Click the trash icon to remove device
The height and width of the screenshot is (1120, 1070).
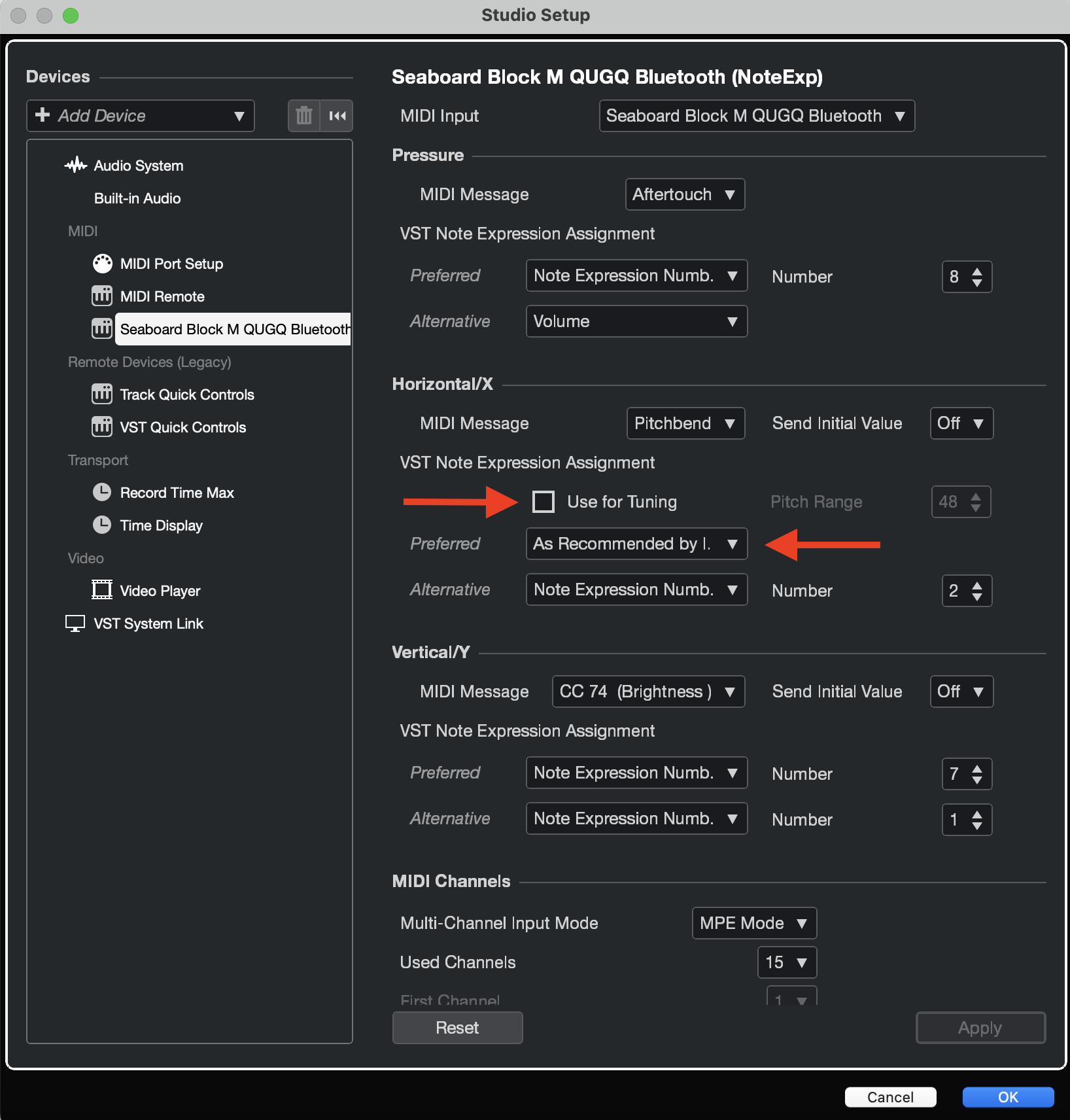(x=304, y=116)
